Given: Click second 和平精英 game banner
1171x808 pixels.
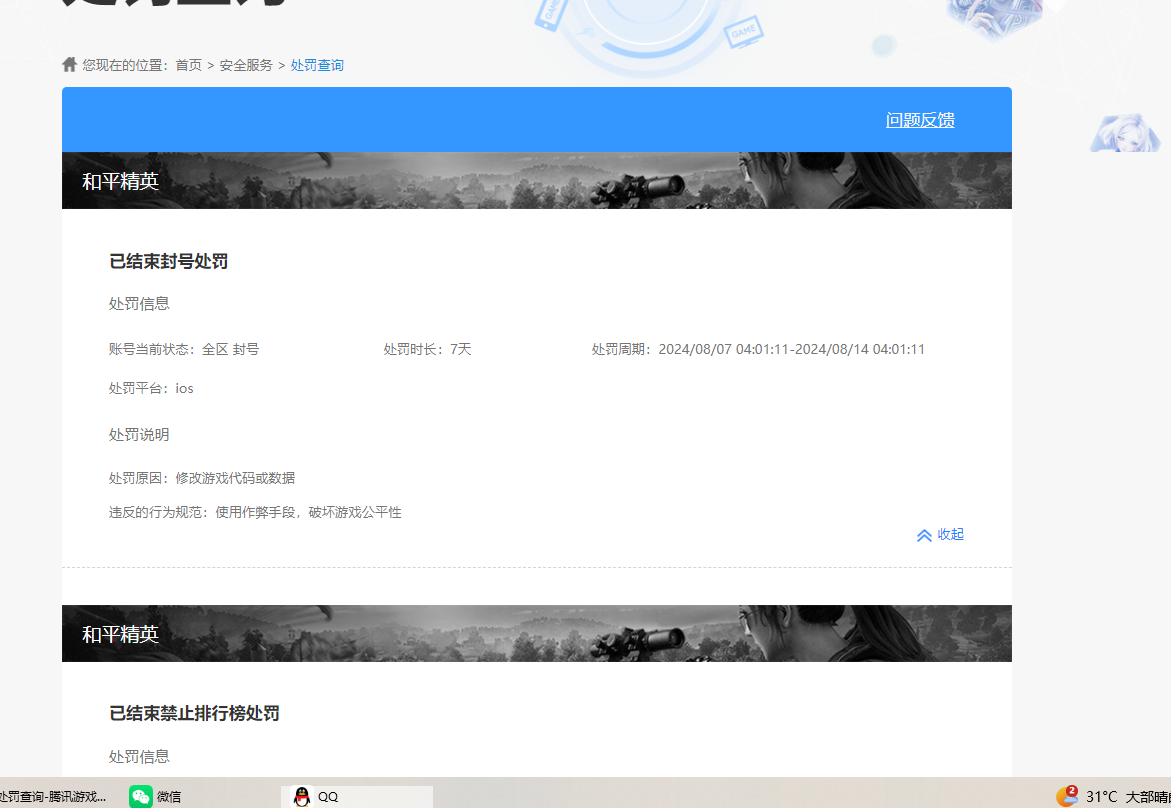Looking at the screenshot, I should (x=536, y=633).
